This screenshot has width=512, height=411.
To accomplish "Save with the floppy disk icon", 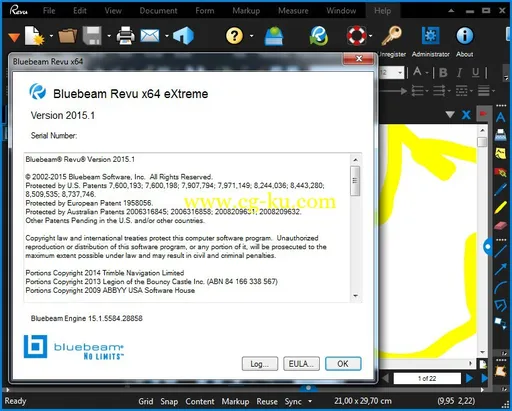I will point(92,36).
